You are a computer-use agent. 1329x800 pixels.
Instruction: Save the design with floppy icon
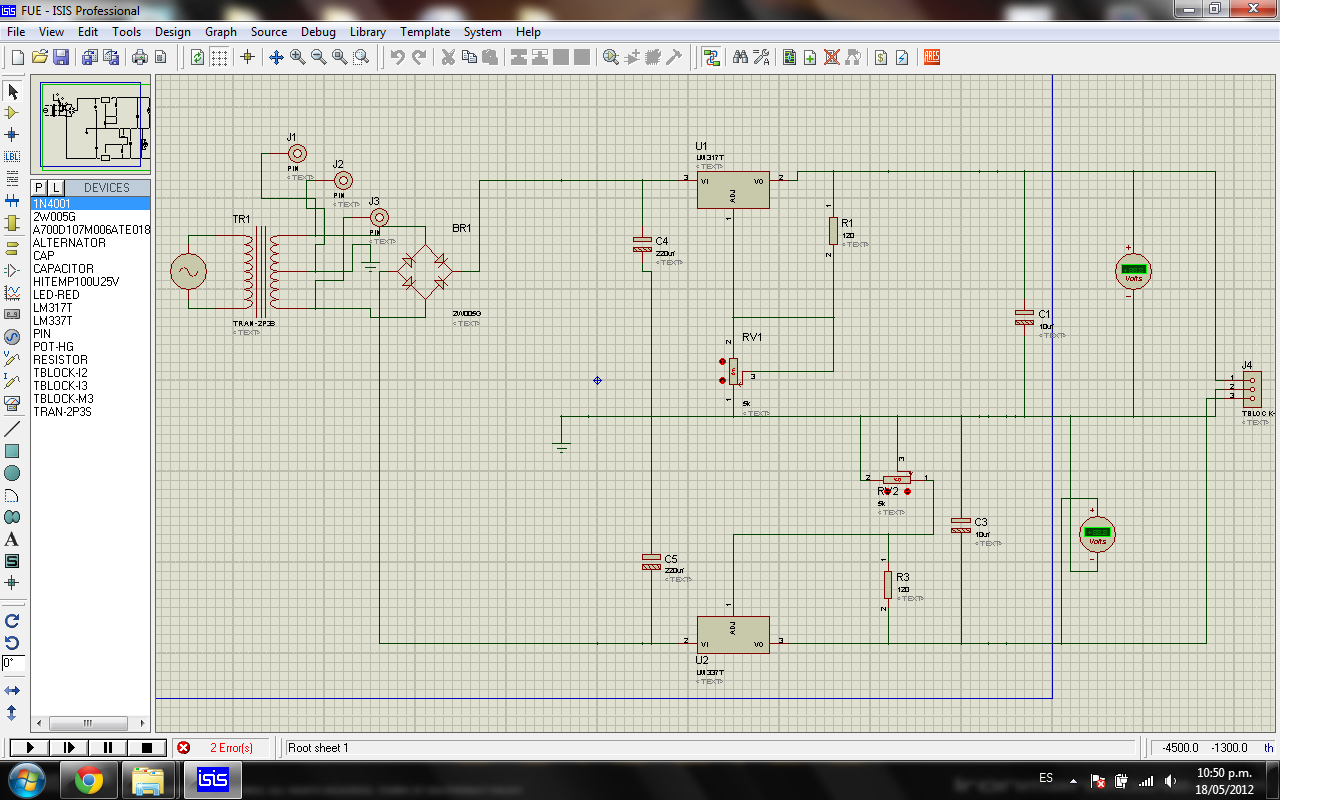[61, 57]
